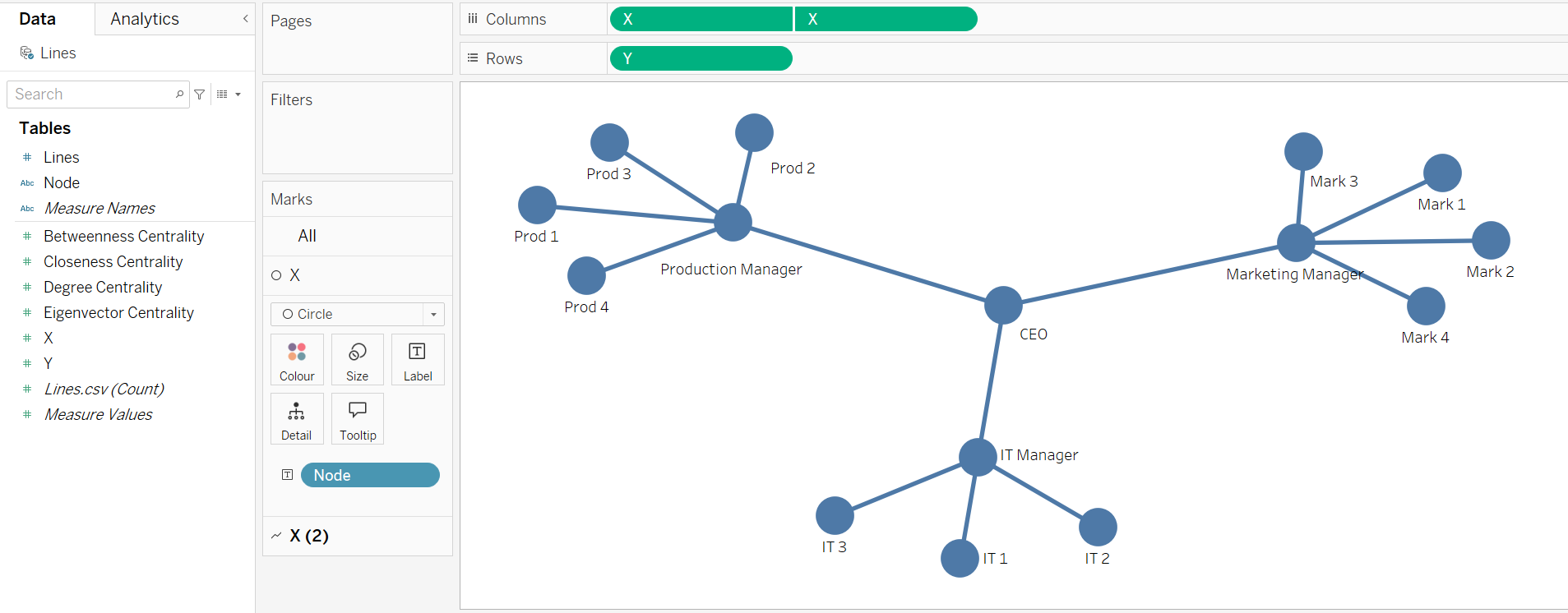Click the Size marks button
The image size is (1568, 613).
[357, 360]
